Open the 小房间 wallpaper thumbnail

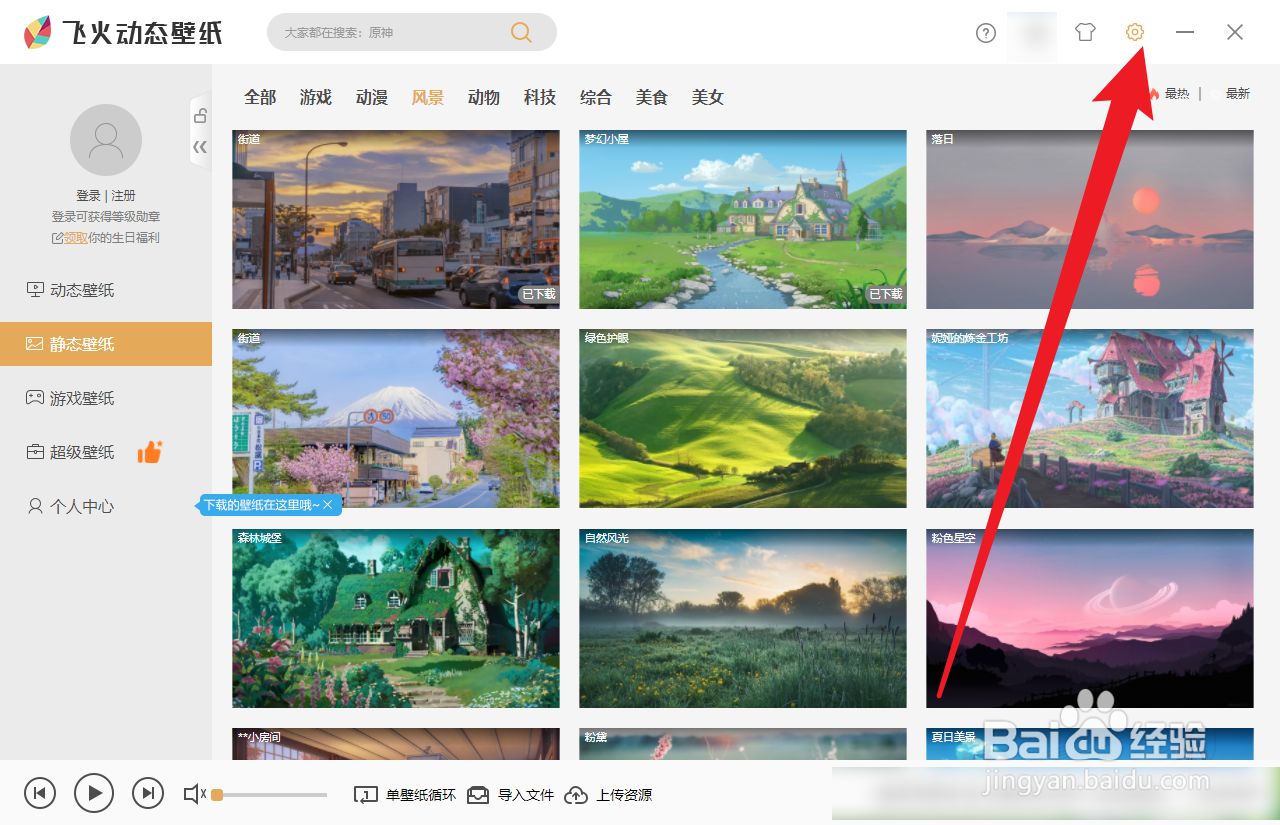pos(396,743)
